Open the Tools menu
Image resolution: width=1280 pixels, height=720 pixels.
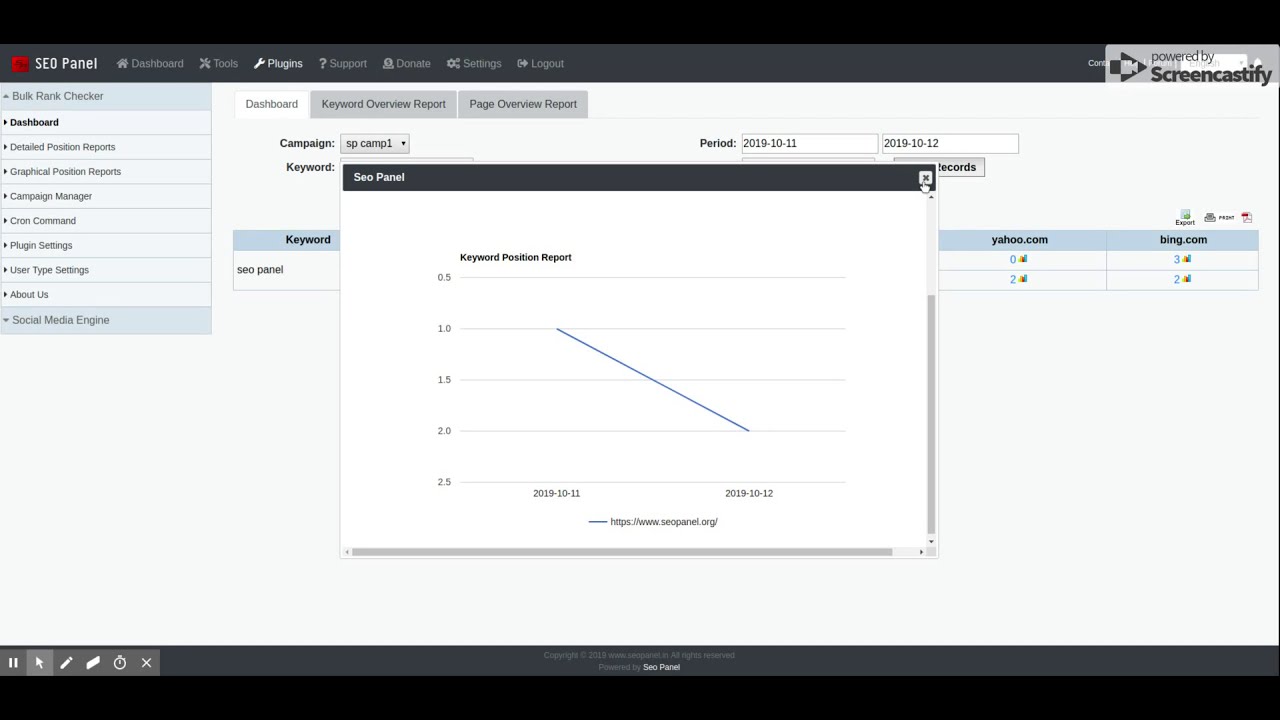[218, 63]
